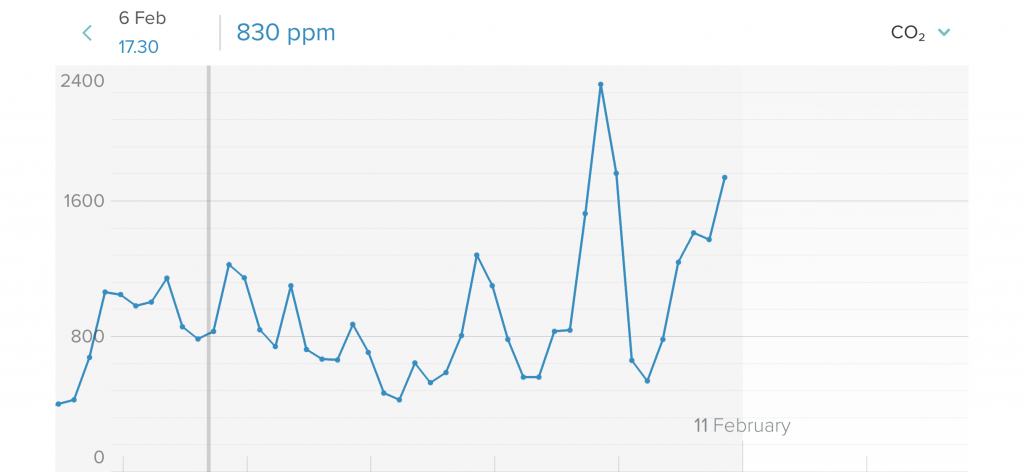Select the highest peak data point near 2400
This screenshot has height=472, width=1024.
tap(601, 85)
